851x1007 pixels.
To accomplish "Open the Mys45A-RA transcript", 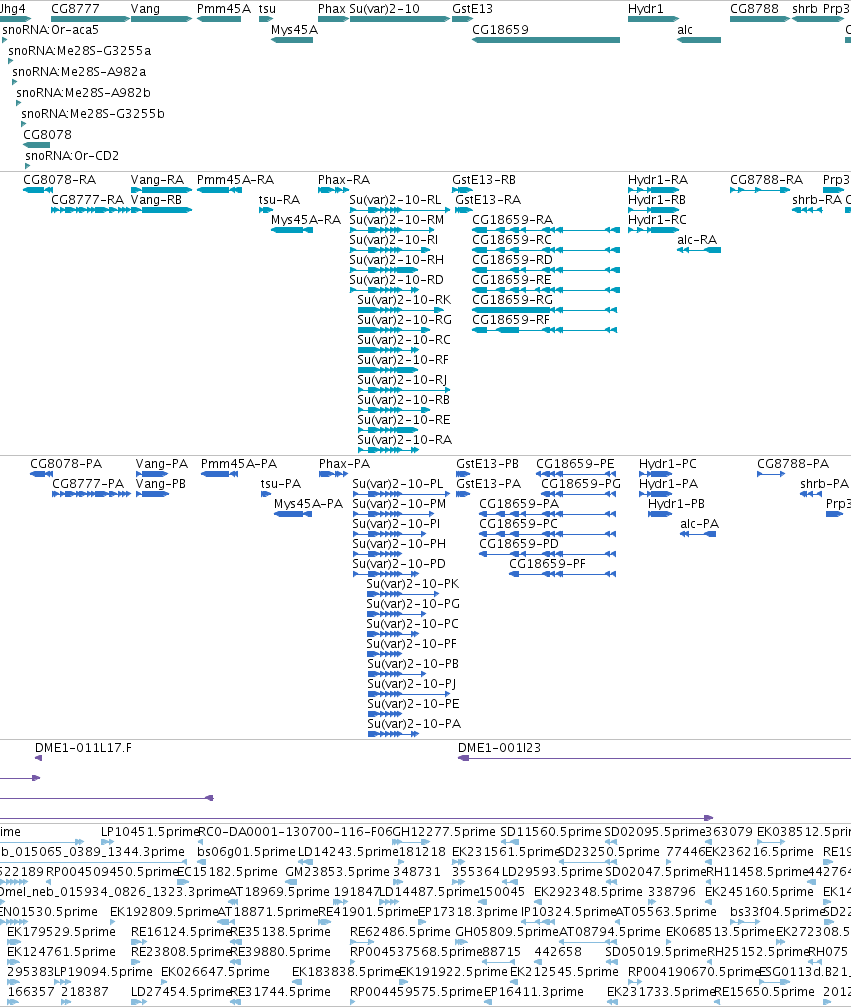I will (292, 230).
